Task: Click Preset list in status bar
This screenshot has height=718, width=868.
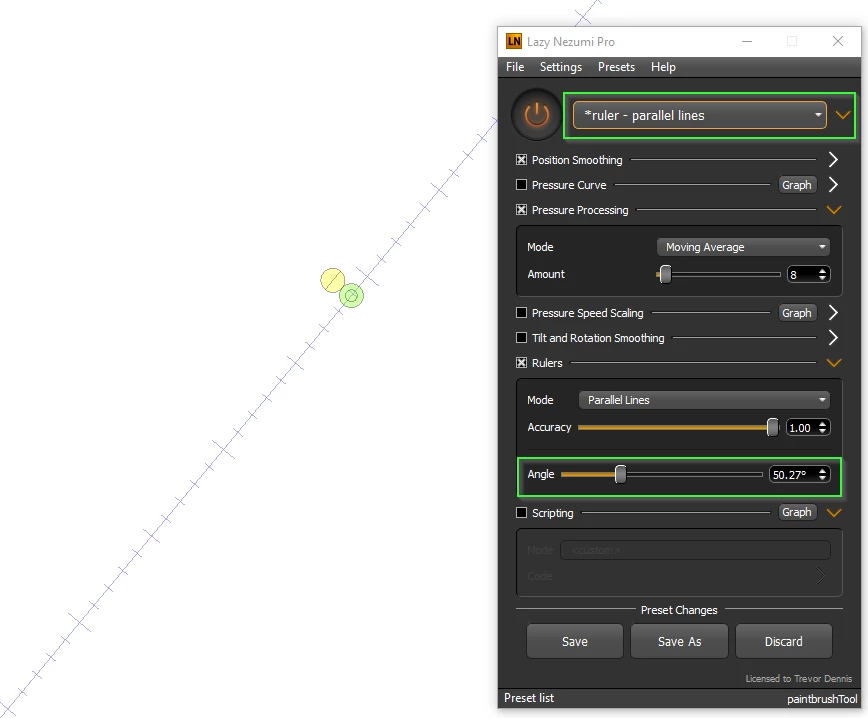Action: [x=529, y=698]
